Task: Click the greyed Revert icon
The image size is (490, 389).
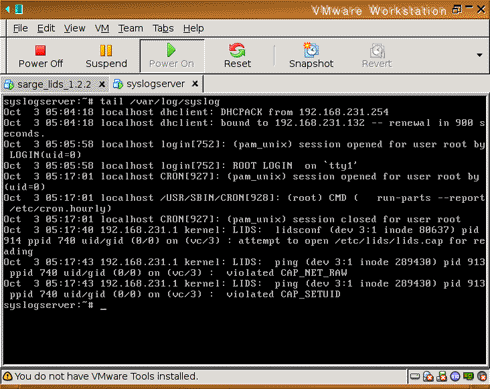Action: tap(377, 51)
